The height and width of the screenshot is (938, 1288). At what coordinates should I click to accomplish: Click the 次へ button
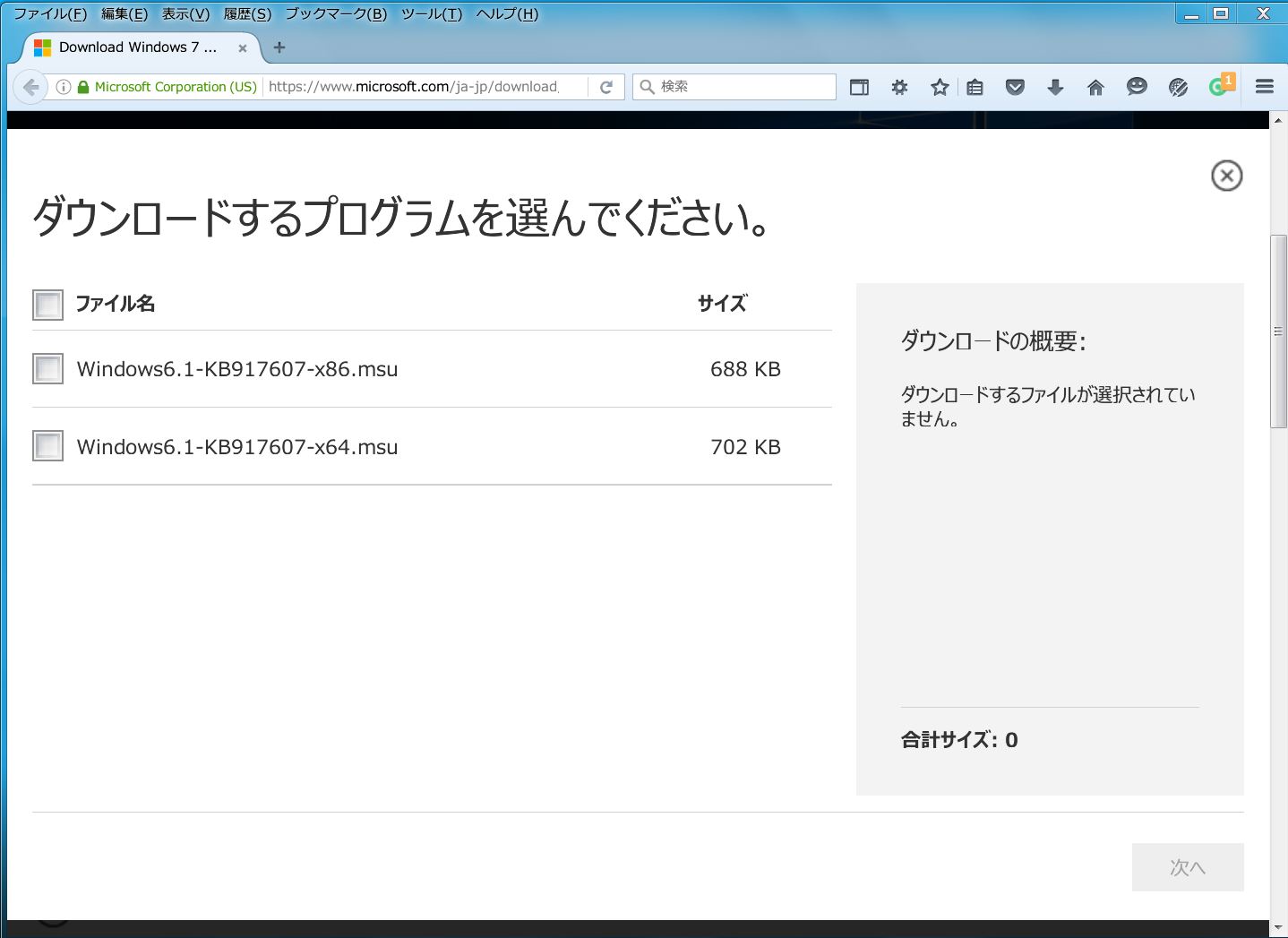[x=1188, y=867]
